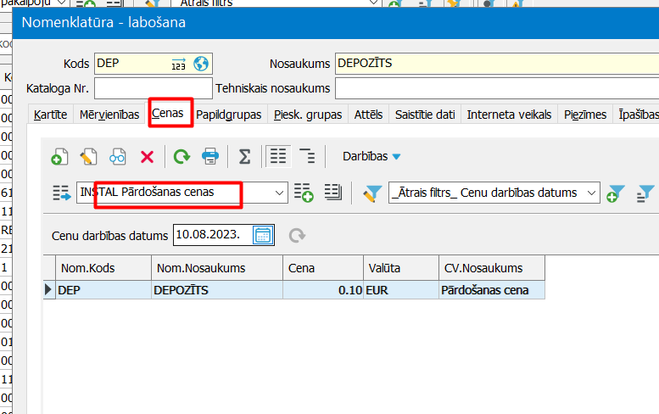The width and height of the screenshot is (659, 414).
Task: Select the DEPOZĪTS cell in the grid
Action: (217, 290)
